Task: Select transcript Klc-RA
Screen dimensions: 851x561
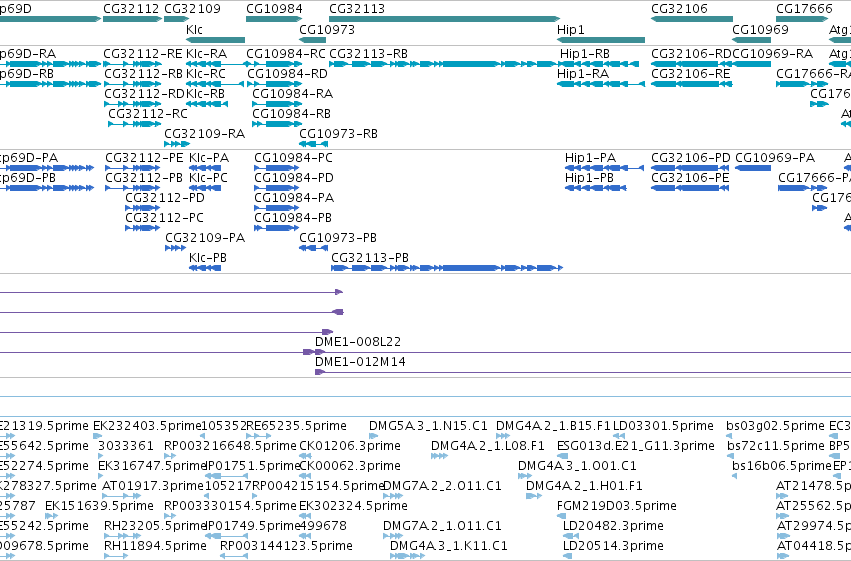Action: 215,64
